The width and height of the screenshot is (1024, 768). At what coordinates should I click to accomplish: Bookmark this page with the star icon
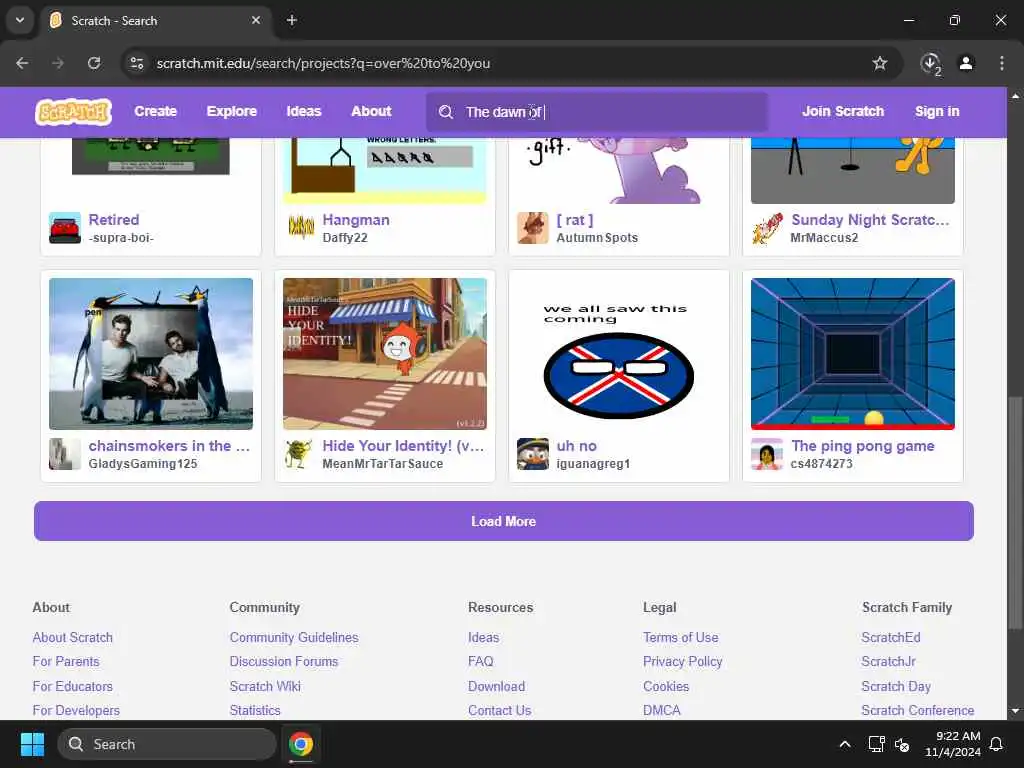pyautogui.click(x=880, y=63)
